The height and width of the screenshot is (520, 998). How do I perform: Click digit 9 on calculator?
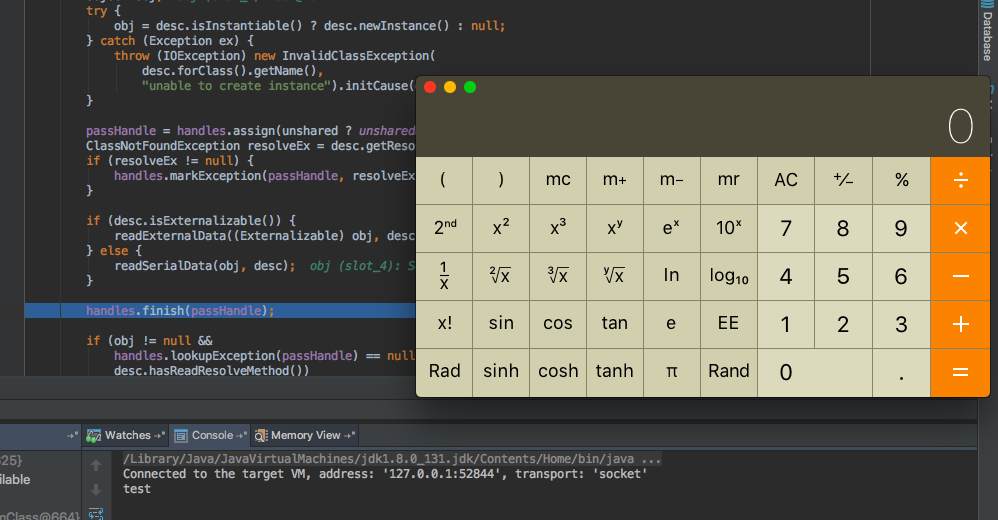pos(901,228)
